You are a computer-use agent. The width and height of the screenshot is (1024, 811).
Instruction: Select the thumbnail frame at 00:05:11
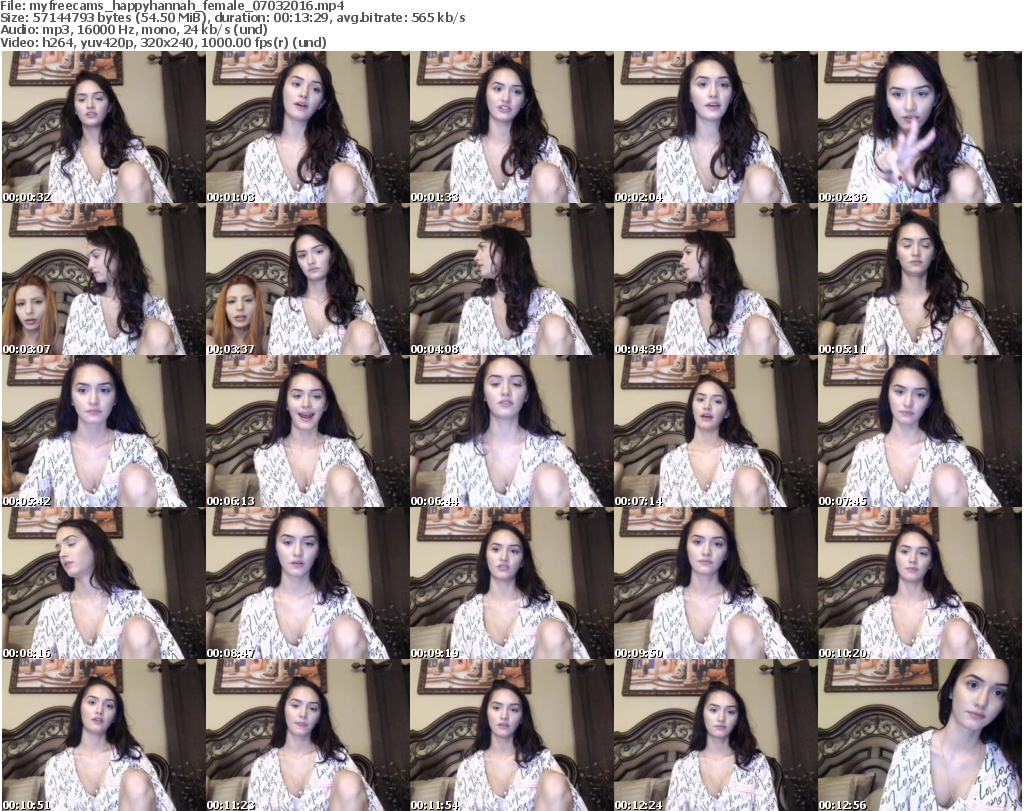click(920, 279)
